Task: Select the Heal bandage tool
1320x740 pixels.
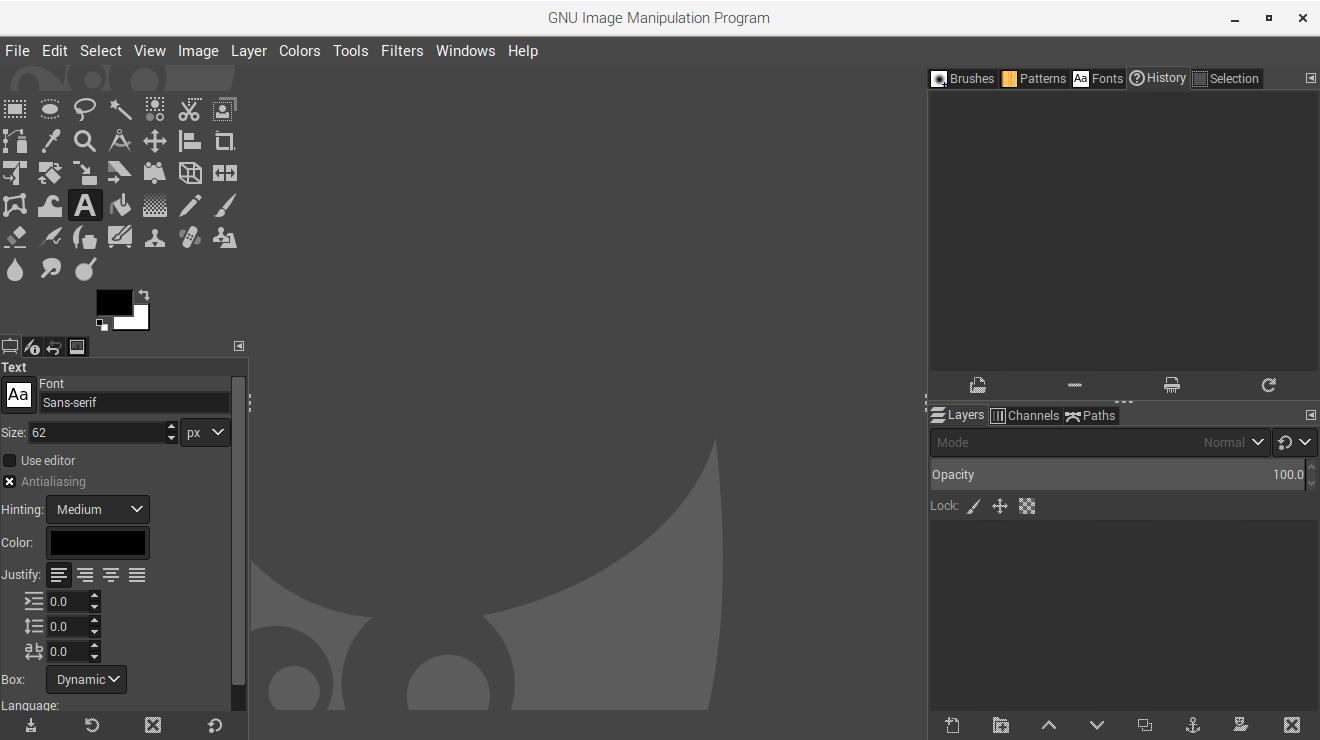Action: coord(190,238)
